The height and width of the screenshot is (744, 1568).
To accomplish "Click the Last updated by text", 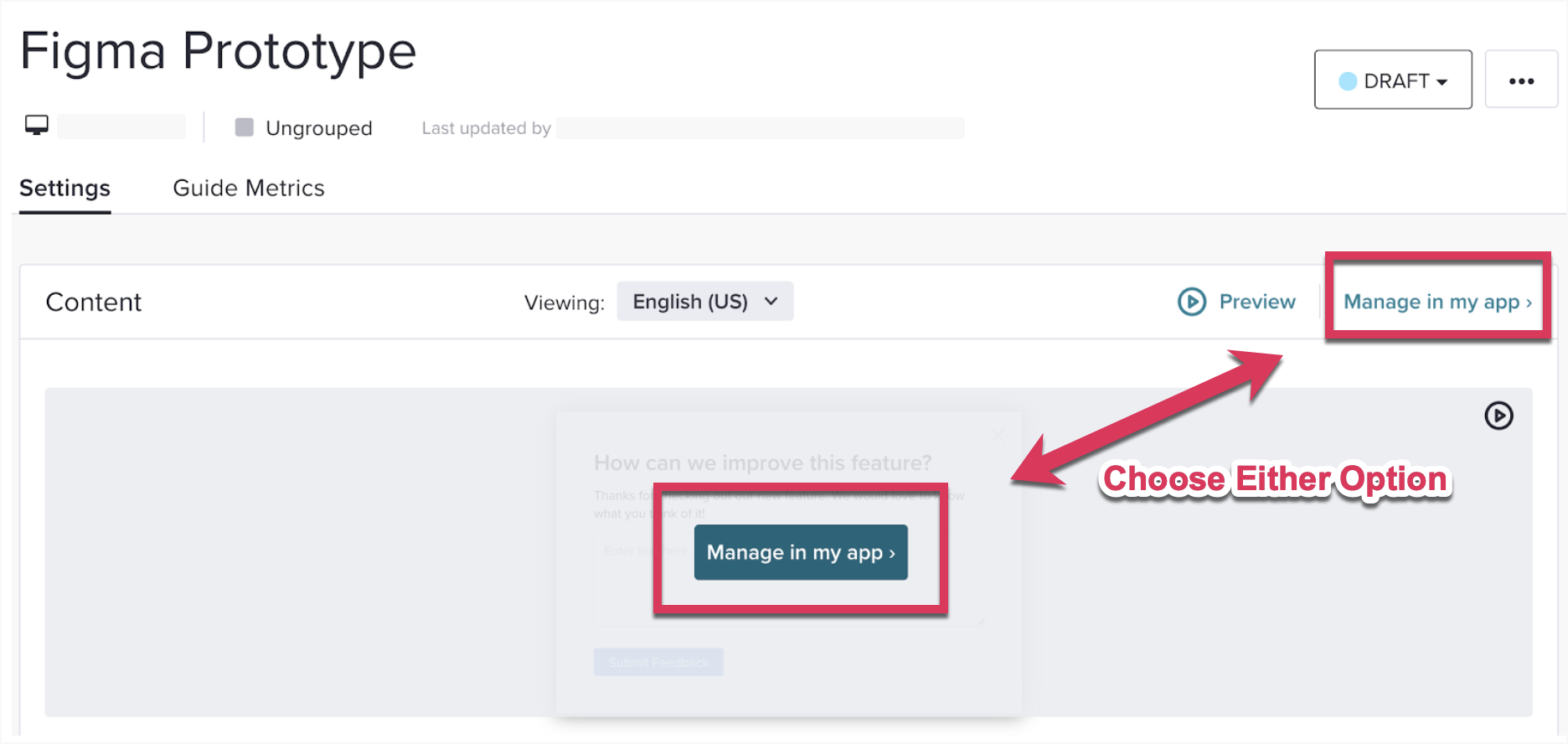I will click(486, 128).
